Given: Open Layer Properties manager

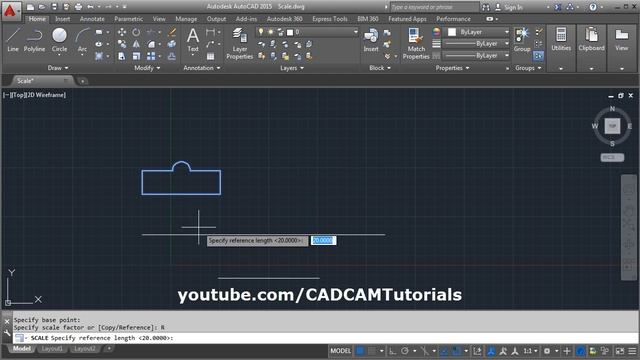Looking at the screenshot, I should click(240, 44).
